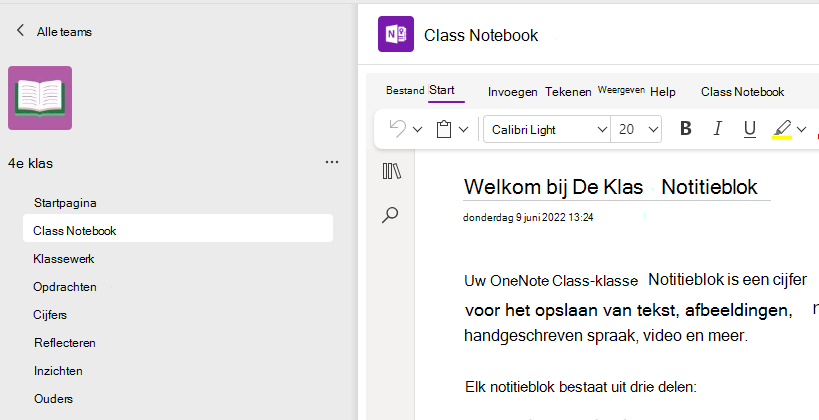Open more options for 4e klas
This screenshot has height=420, width=819.
332,162
